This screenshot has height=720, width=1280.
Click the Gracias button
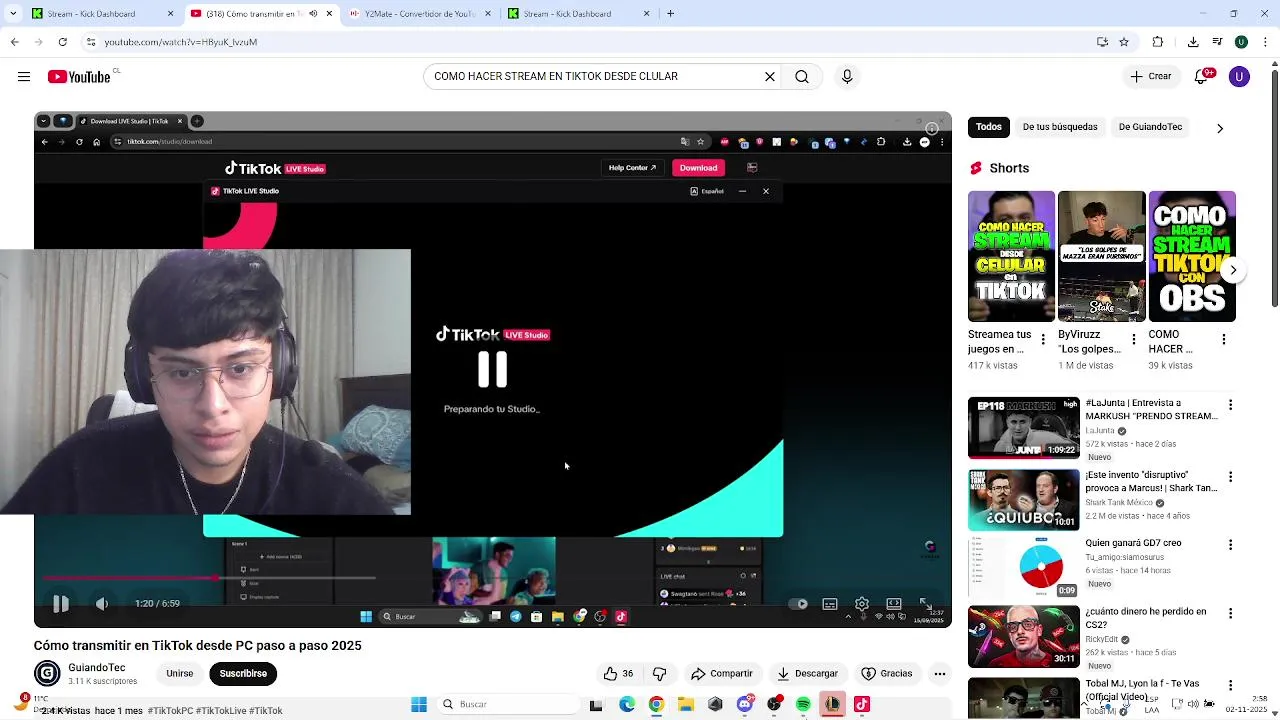point(887,674)
